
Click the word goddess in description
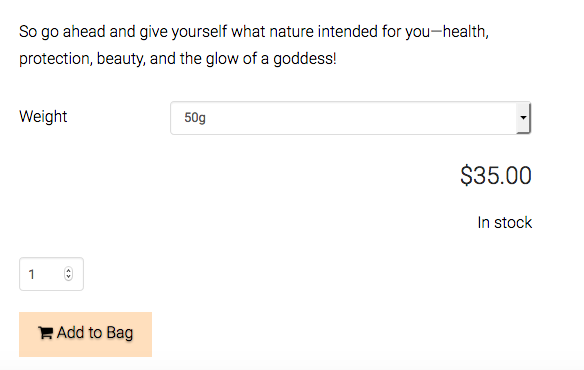click(x=305, y=59)
